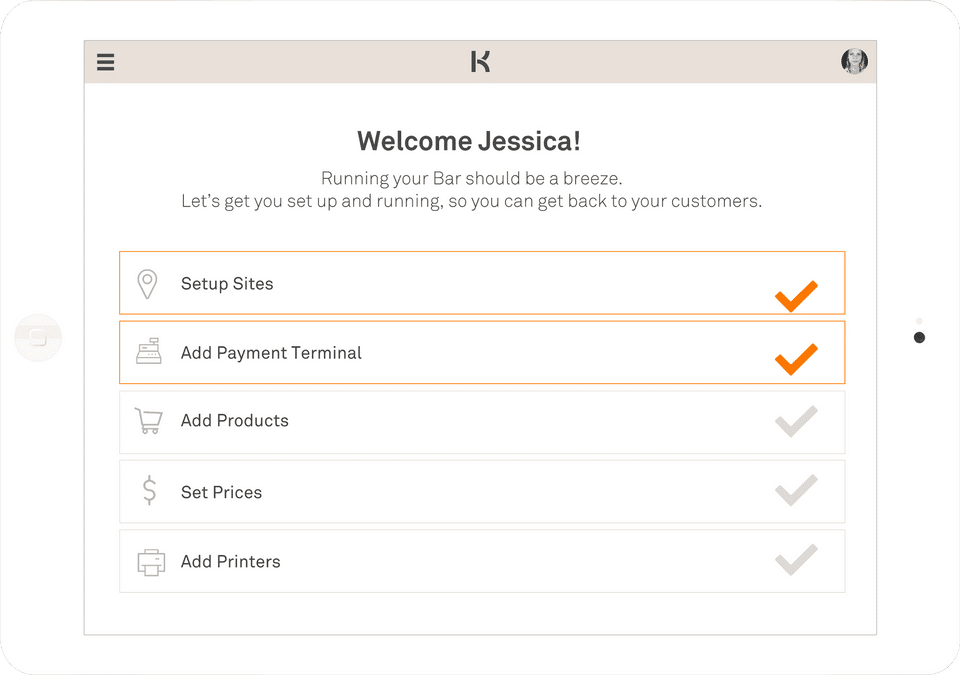The image size is (960, 675).
Task: Click the printer icon
Action: tap(150, 562)
